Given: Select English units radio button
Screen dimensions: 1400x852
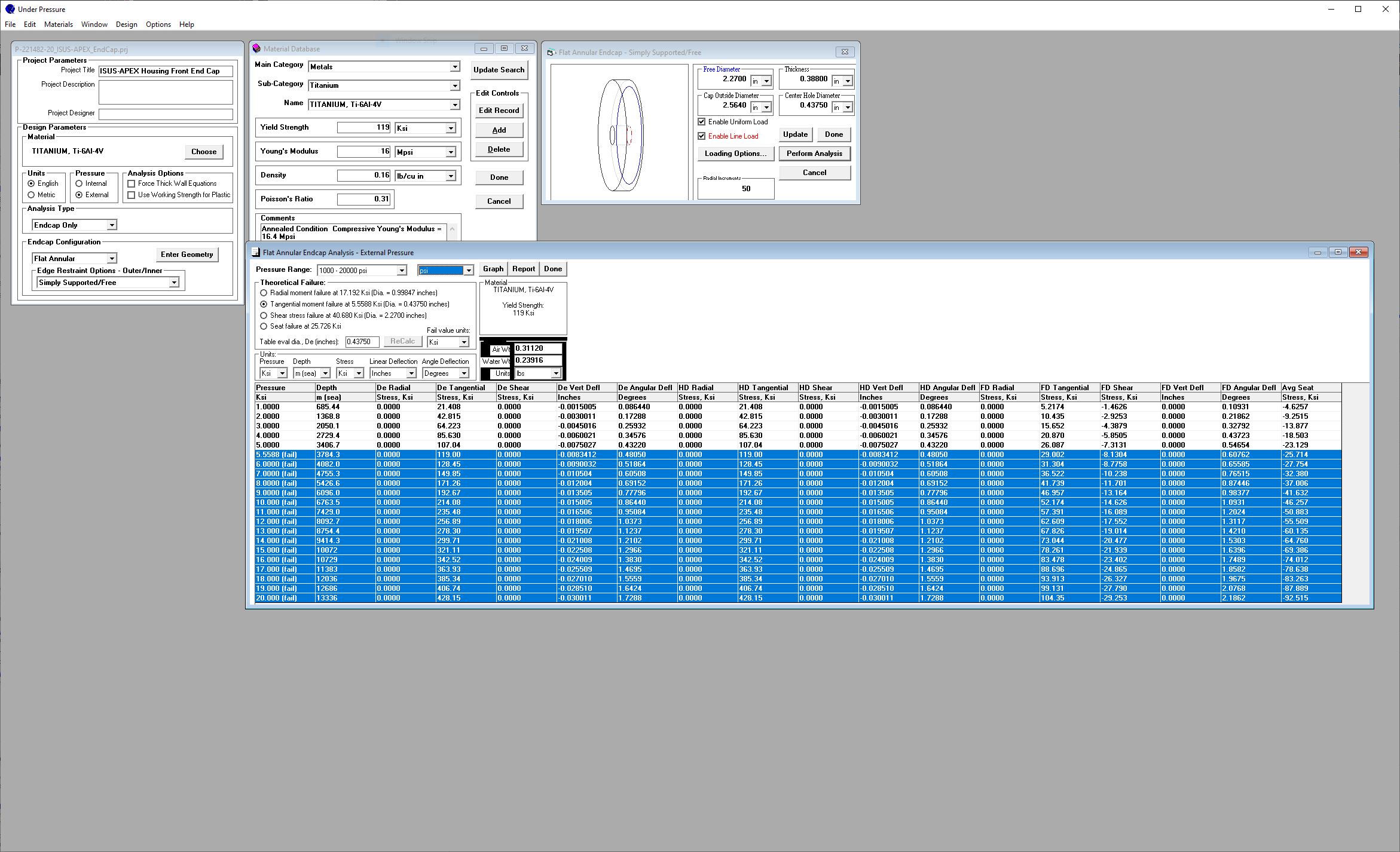Looking at the screenshot, I should [31, 183].
